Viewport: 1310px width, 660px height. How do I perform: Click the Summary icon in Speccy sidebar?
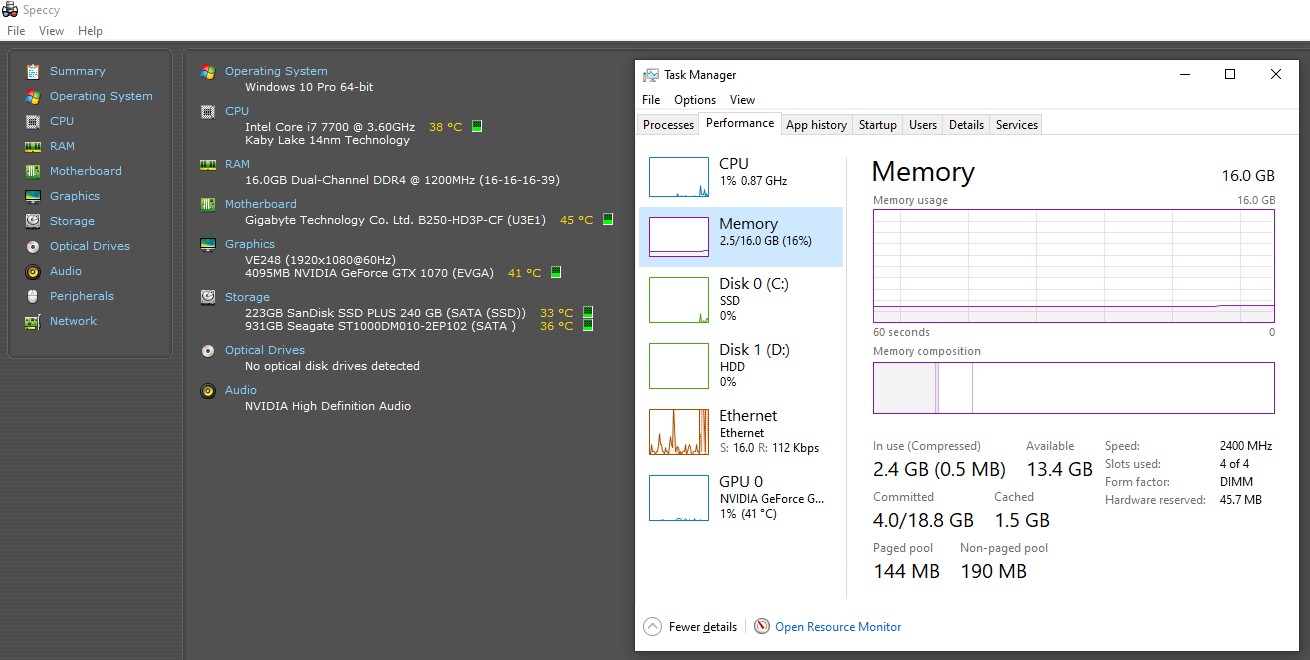click(33, 71)
